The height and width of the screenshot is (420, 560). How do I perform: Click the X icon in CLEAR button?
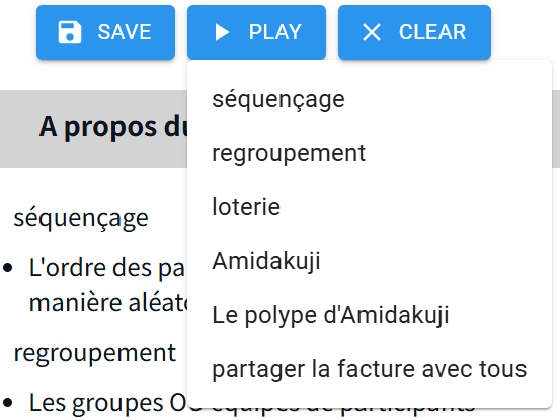372,32
